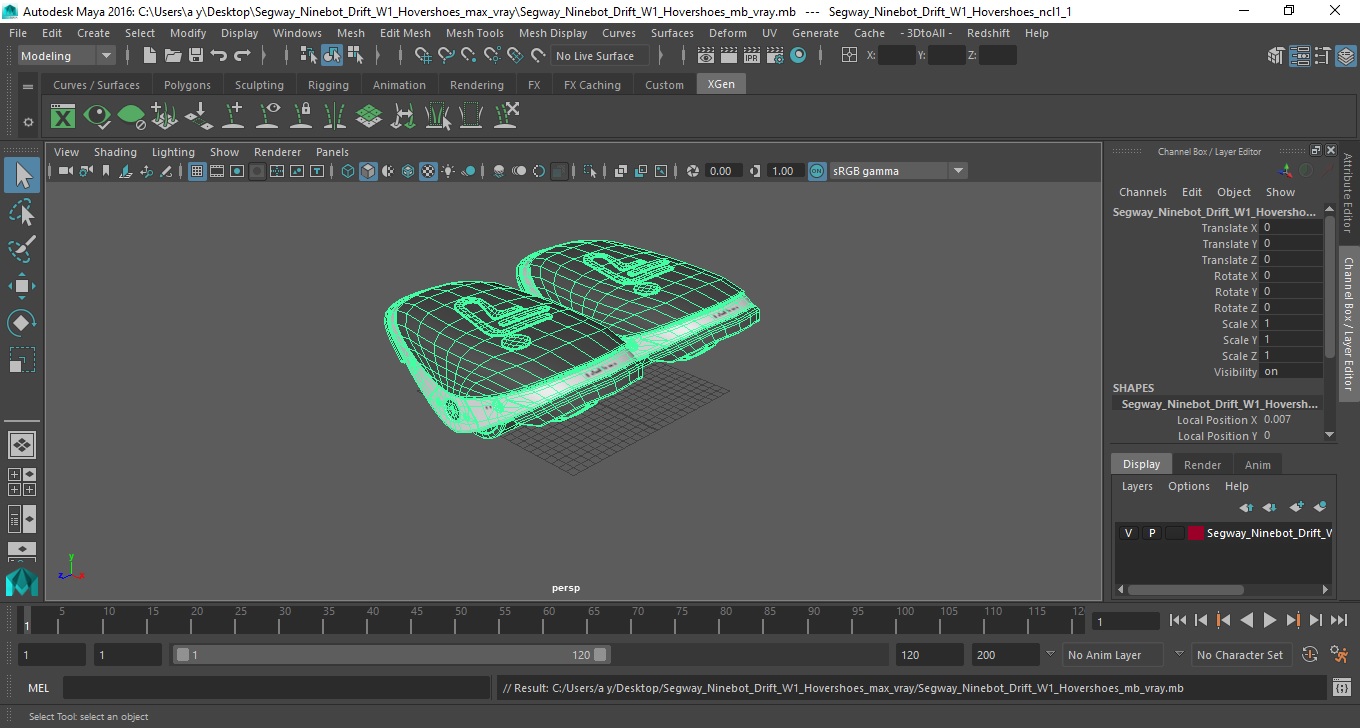Screen dimensions: 1360x728
Task: Toggle smooth shade all in viewport
Action: pyautogui.click(x=368, y=171)
